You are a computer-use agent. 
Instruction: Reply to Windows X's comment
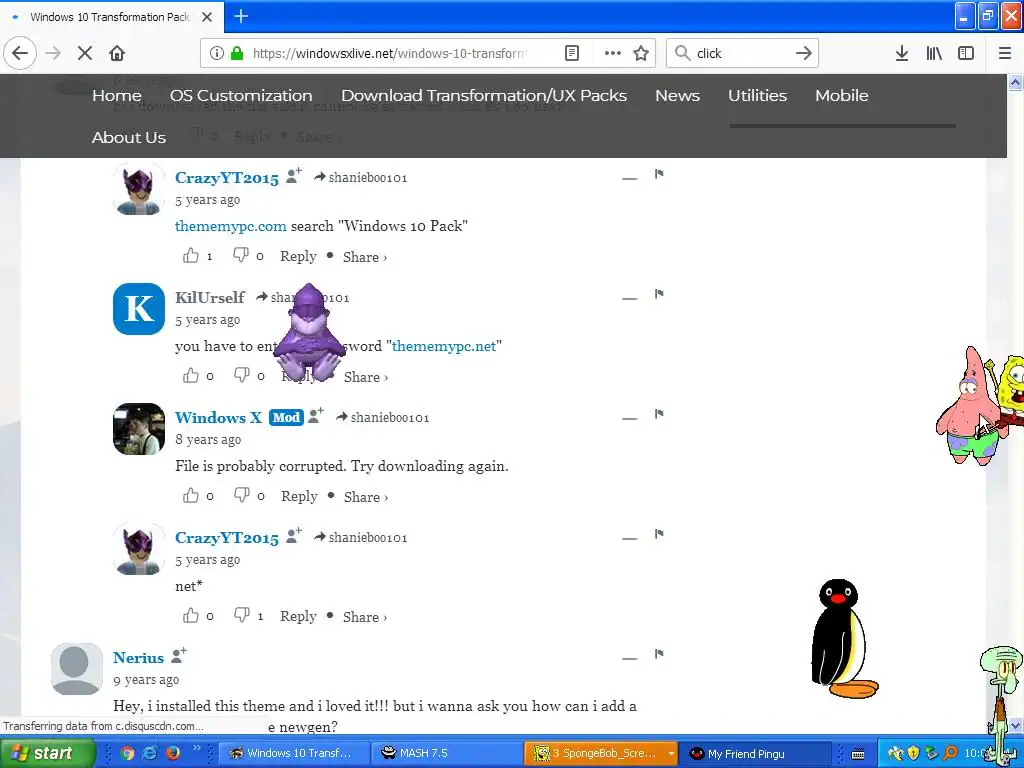click(299, 496)
